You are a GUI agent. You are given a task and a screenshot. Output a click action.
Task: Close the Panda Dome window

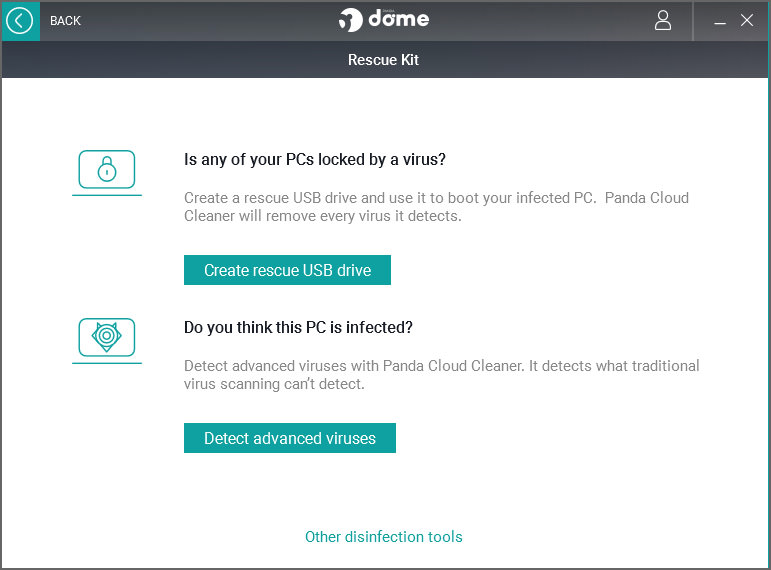(747, 20)
